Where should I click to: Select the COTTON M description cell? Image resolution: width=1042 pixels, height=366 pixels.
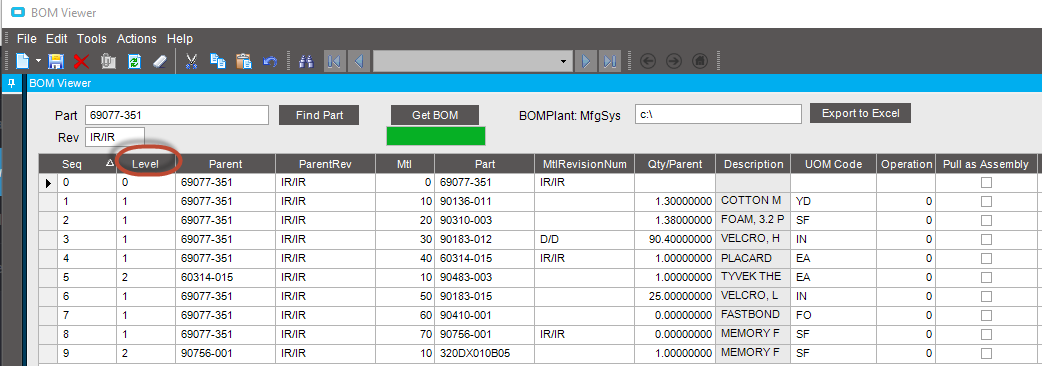click(753, 201)
